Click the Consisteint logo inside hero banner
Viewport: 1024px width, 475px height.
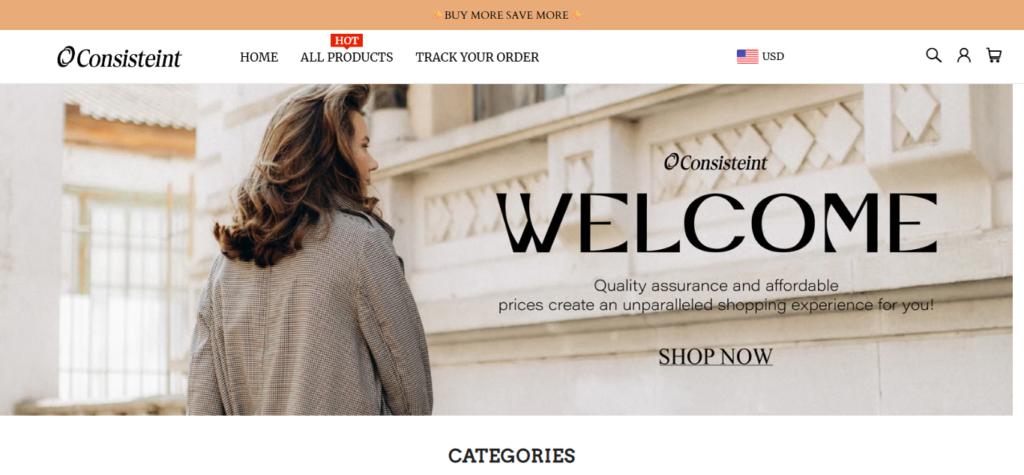(716, 162)
